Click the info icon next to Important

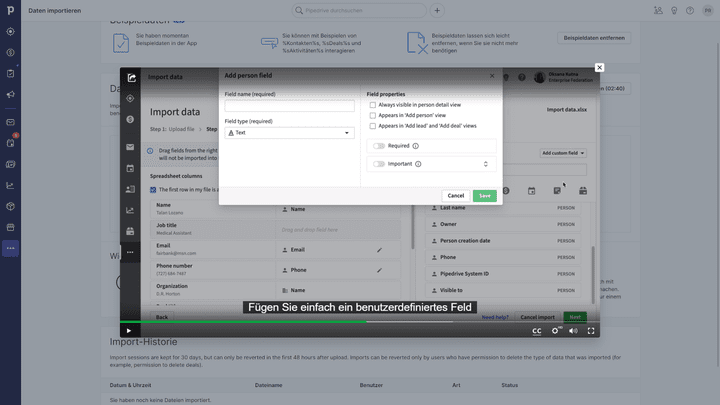click(418, 164)
